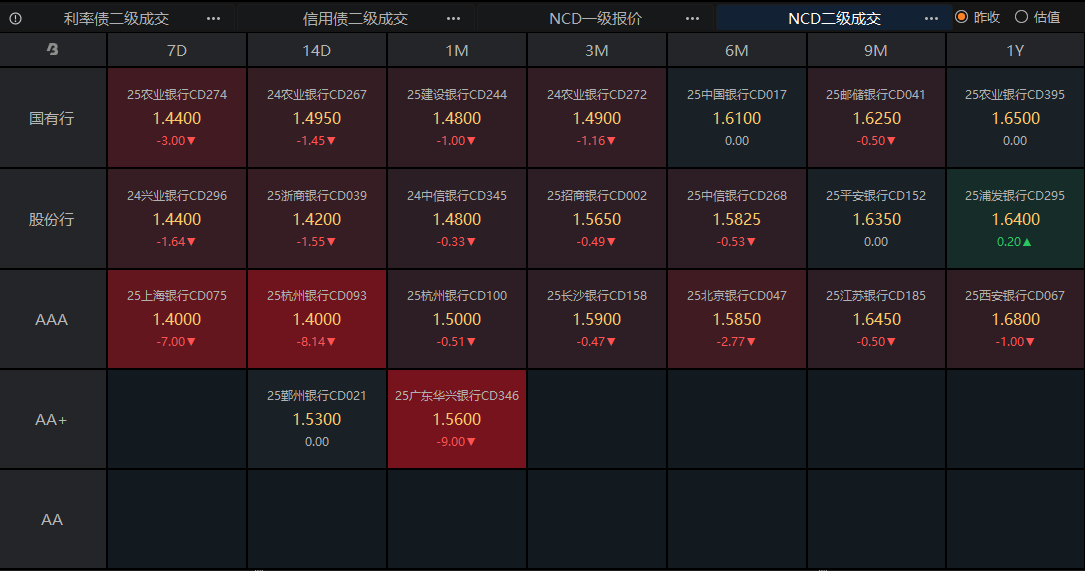Open the 25西安银行CD067 cell
The height and width of the screenshot is (571, 1085).
coord(1015,319)
